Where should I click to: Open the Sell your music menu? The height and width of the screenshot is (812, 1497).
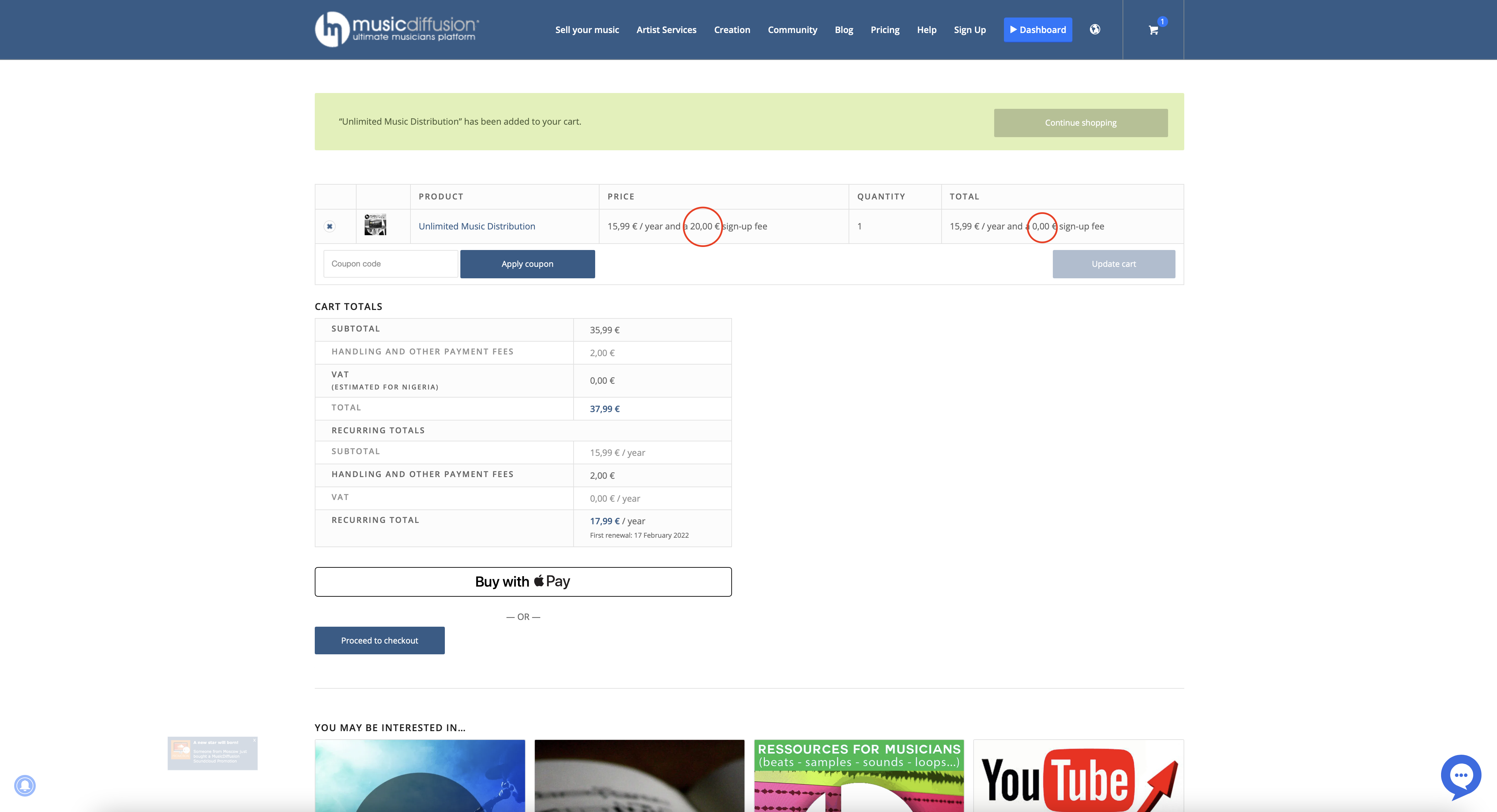587,30
